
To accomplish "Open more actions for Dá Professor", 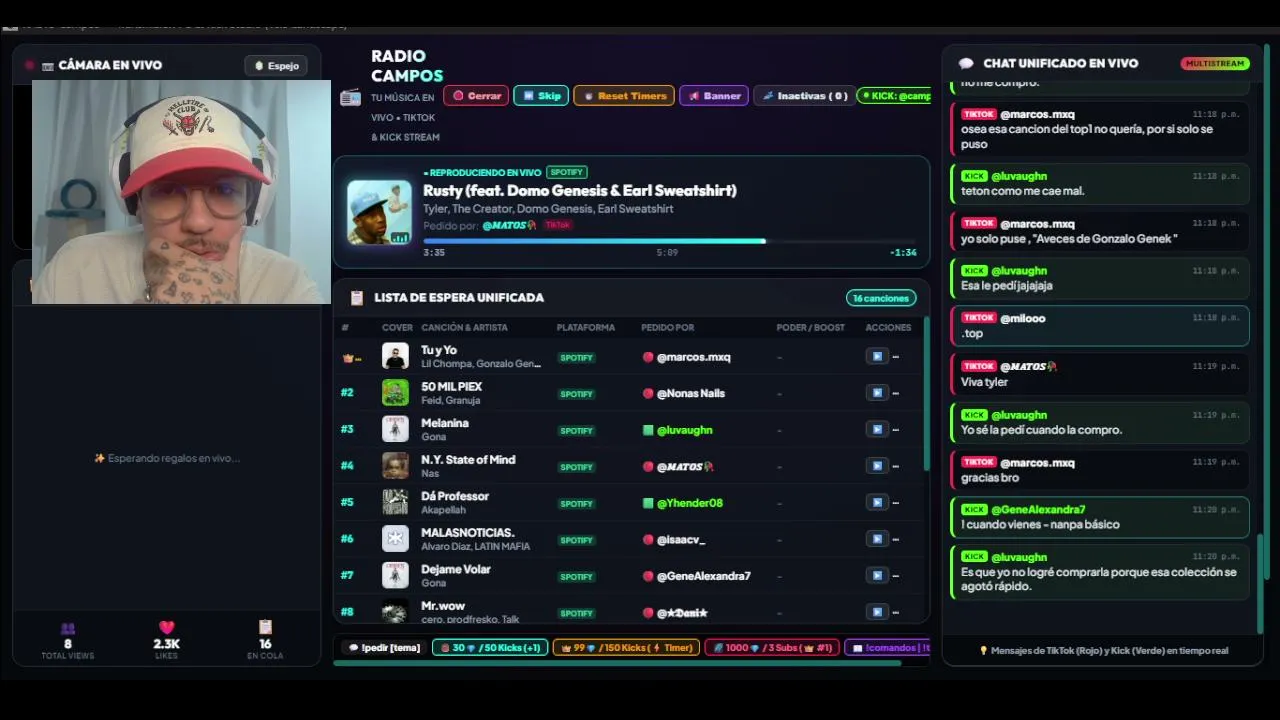I will pyautogui.click(x=896, y=503).
